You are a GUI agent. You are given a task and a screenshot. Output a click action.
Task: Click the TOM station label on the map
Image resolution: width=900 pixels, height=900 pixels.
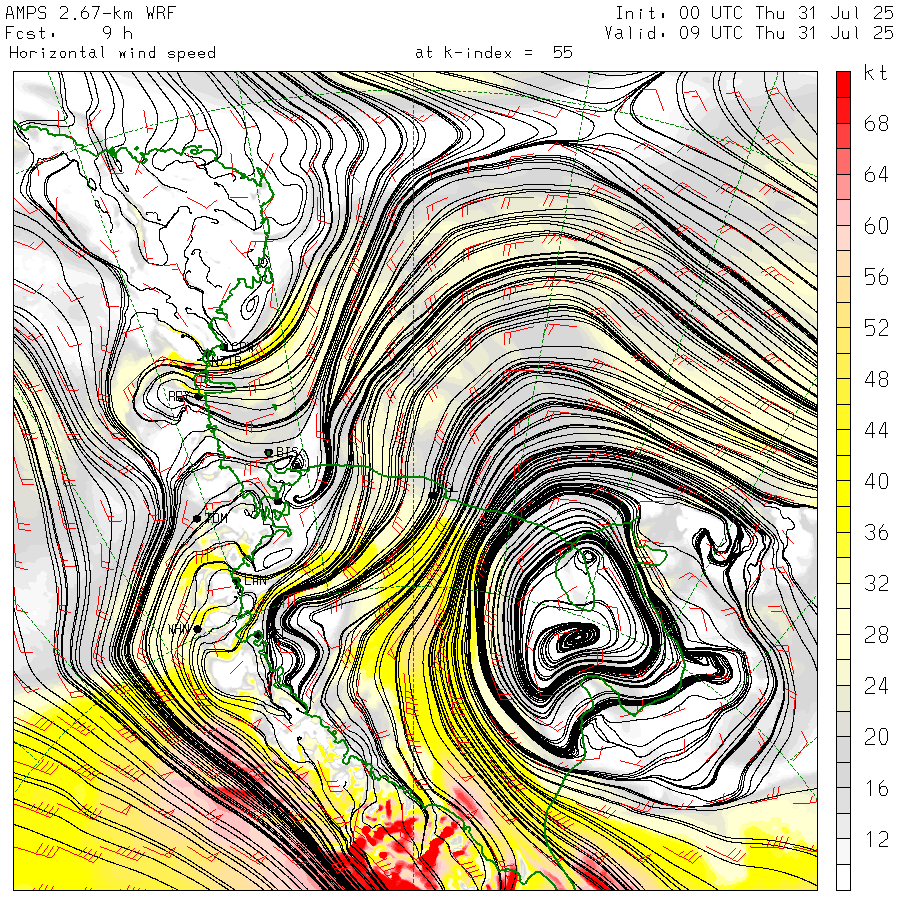(x=216, y=518)
